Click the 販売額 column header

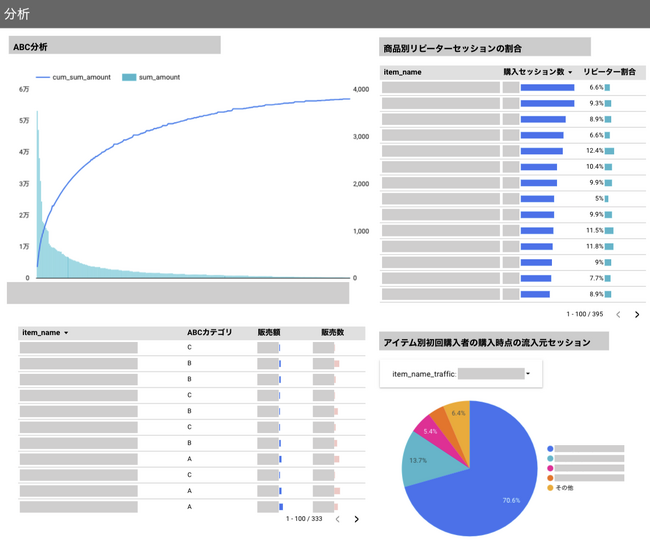click(269, 332)
